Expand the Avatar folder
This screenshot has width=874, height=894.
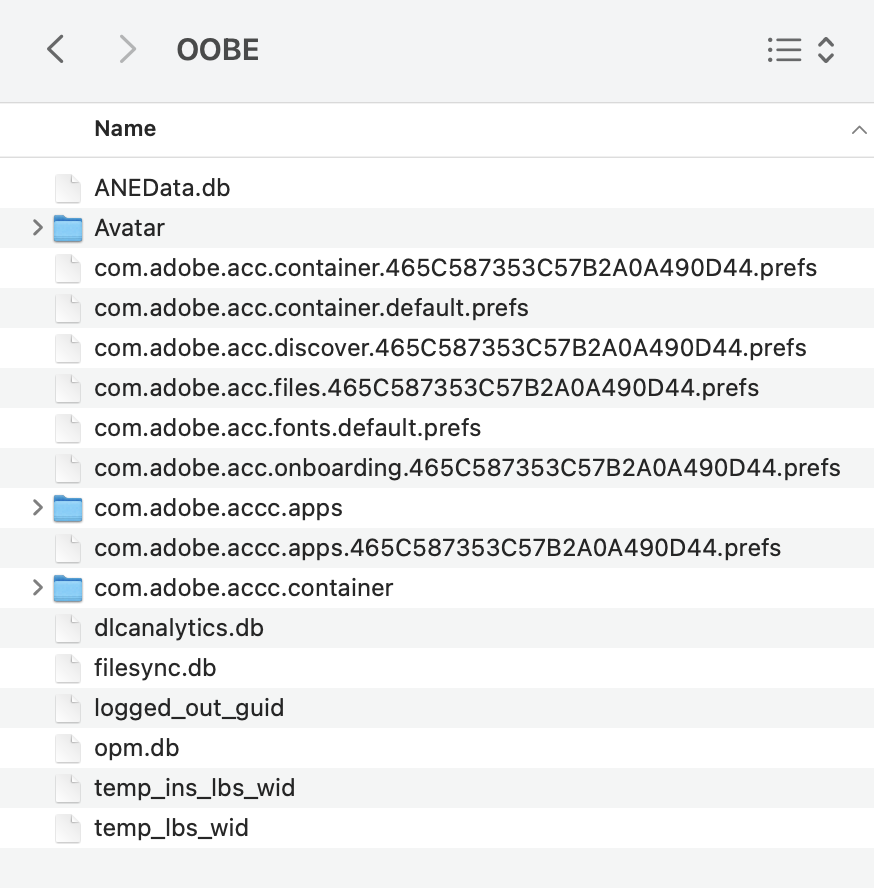tap(38, 227)
